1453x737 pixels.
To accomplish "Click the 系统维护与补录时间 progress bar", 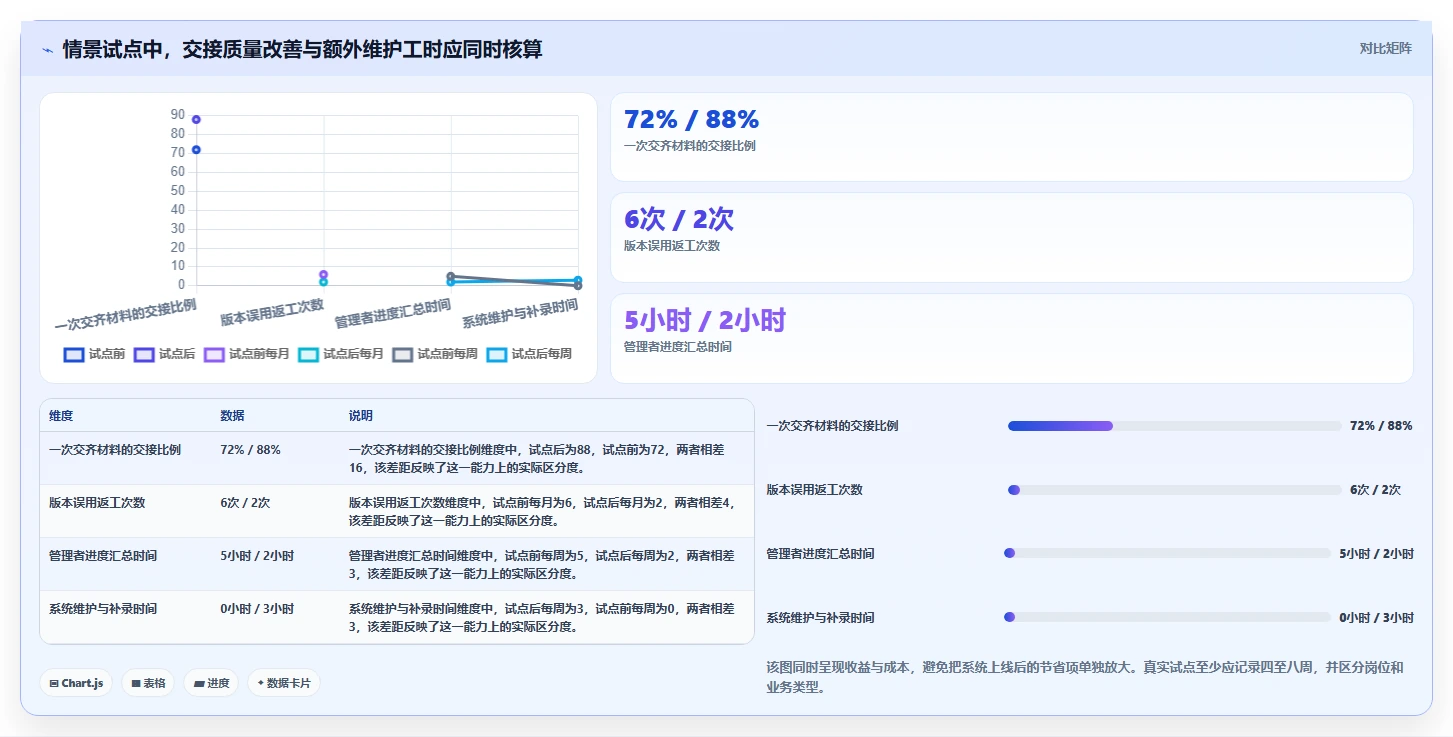I will [1167, 617].
